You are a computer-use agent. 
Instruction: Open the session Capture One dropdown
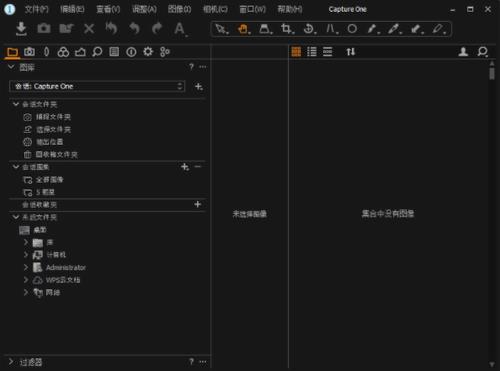click(97, 86)
